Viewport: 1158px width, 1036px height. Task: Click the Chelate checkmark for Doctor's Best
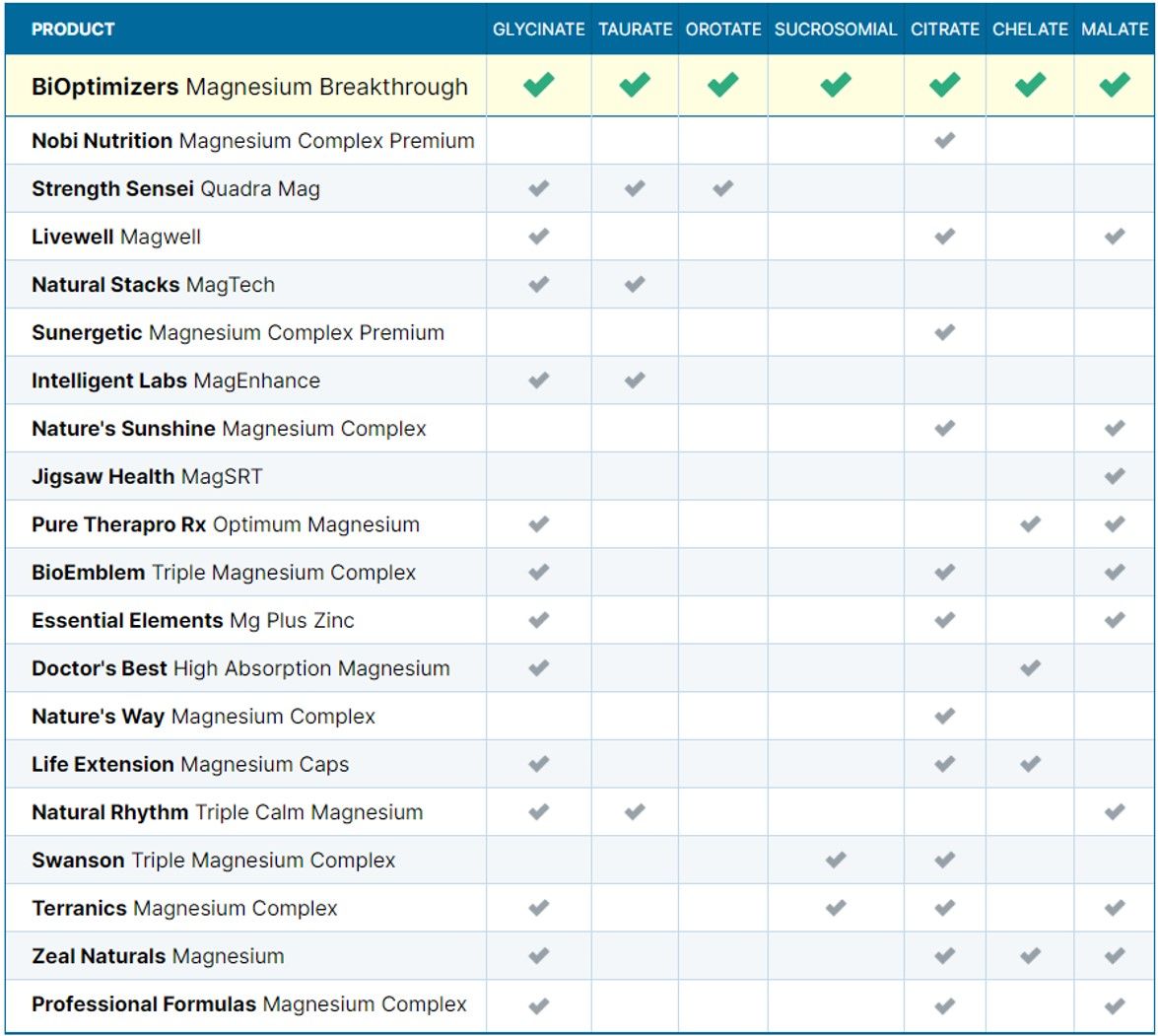tap(1030, 668)
